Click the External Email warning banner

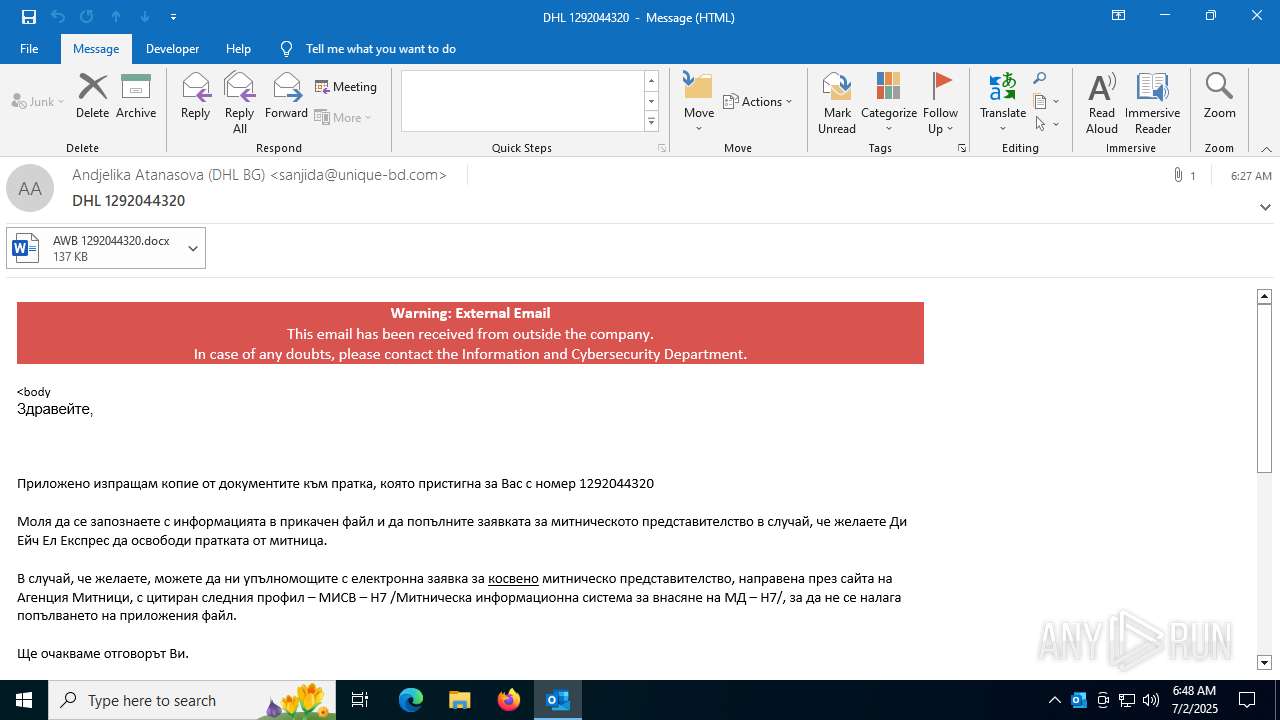tap(470, 333)
